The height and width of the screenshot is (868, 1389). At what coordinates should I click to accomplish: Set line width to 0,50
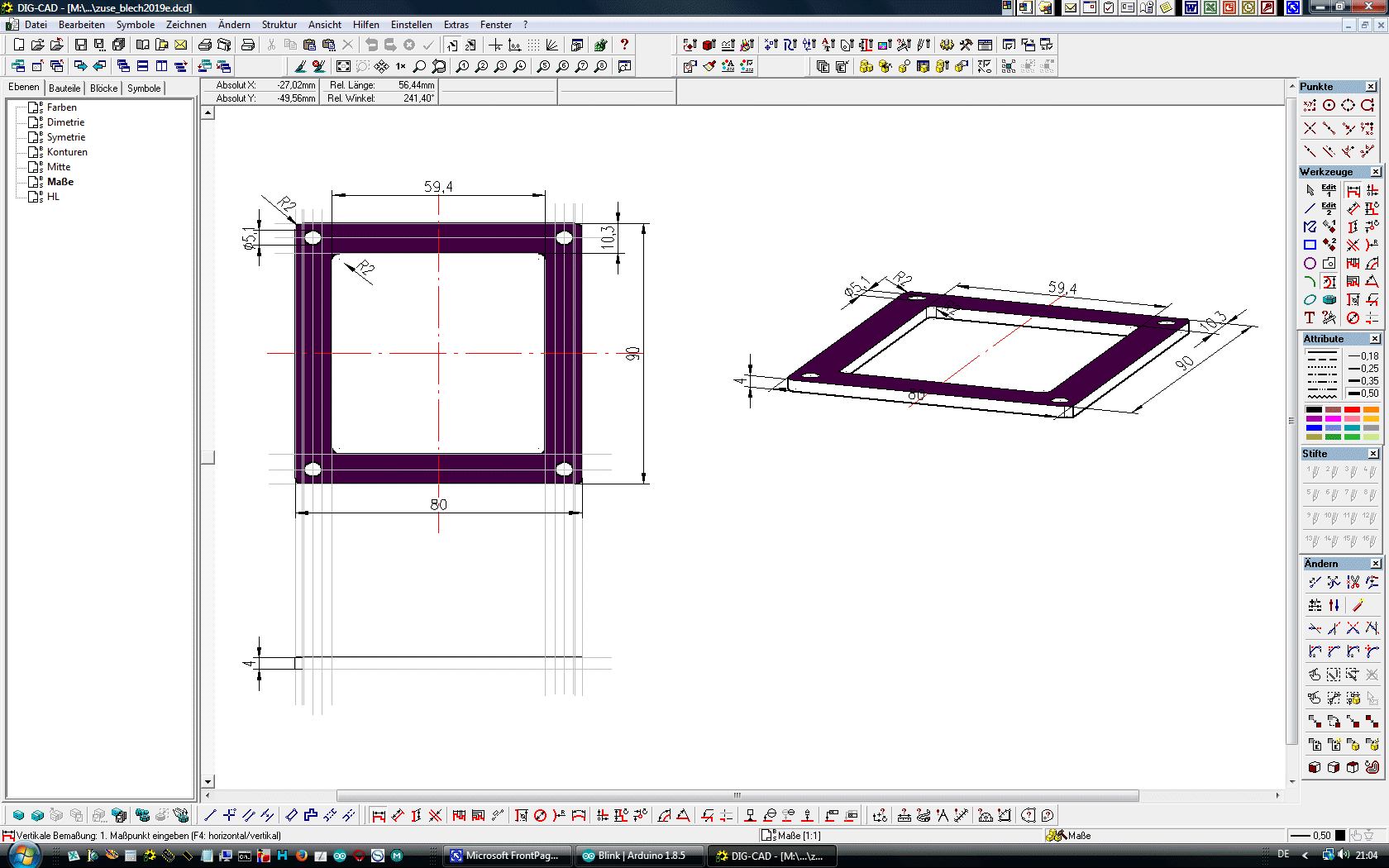click(1363, 393)
